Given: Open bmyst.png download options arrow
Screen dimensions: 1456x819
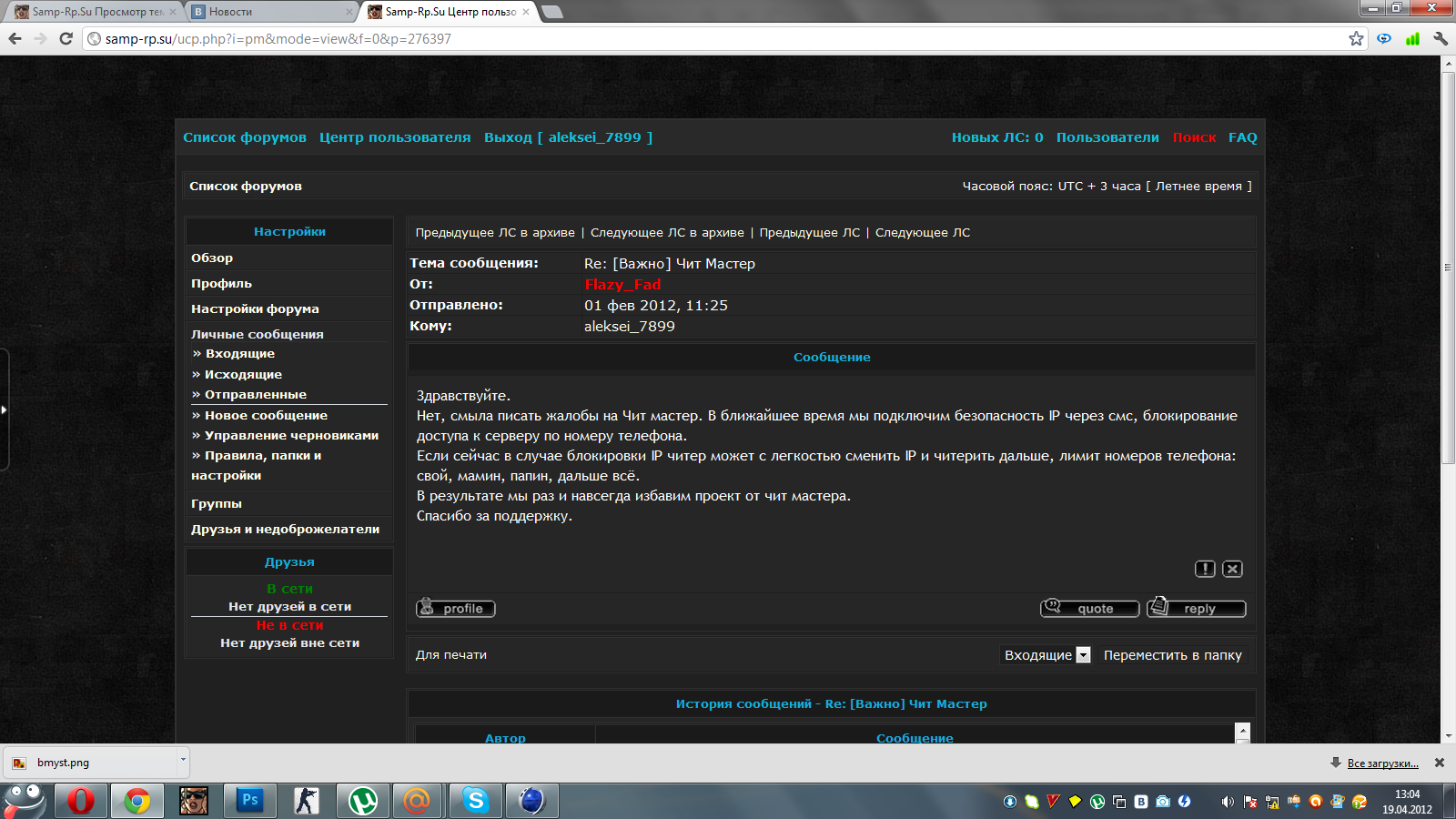Looking at the screenshot, I should [x=183, y=759].
